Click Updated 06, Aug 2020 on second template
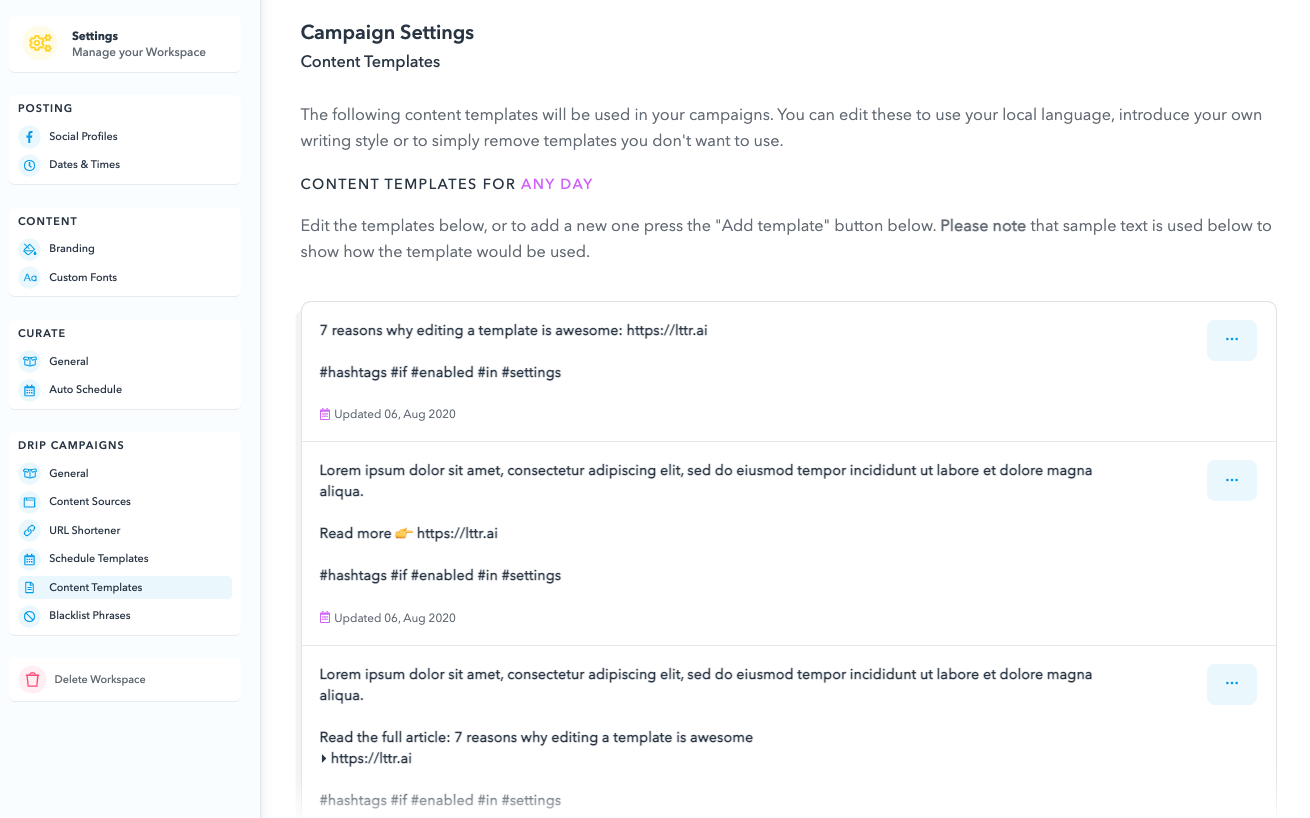This screenshot has width=1310, height=818. click(x=395, y=618)
